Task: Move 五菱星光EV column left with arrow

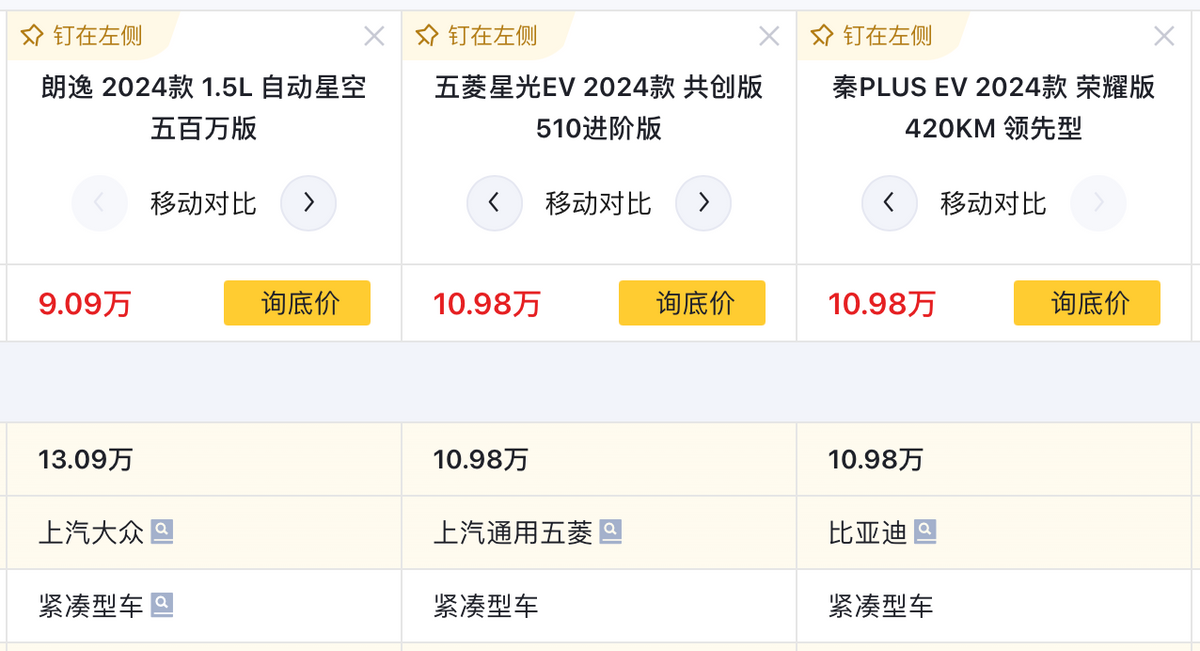Action: (494, 203)
